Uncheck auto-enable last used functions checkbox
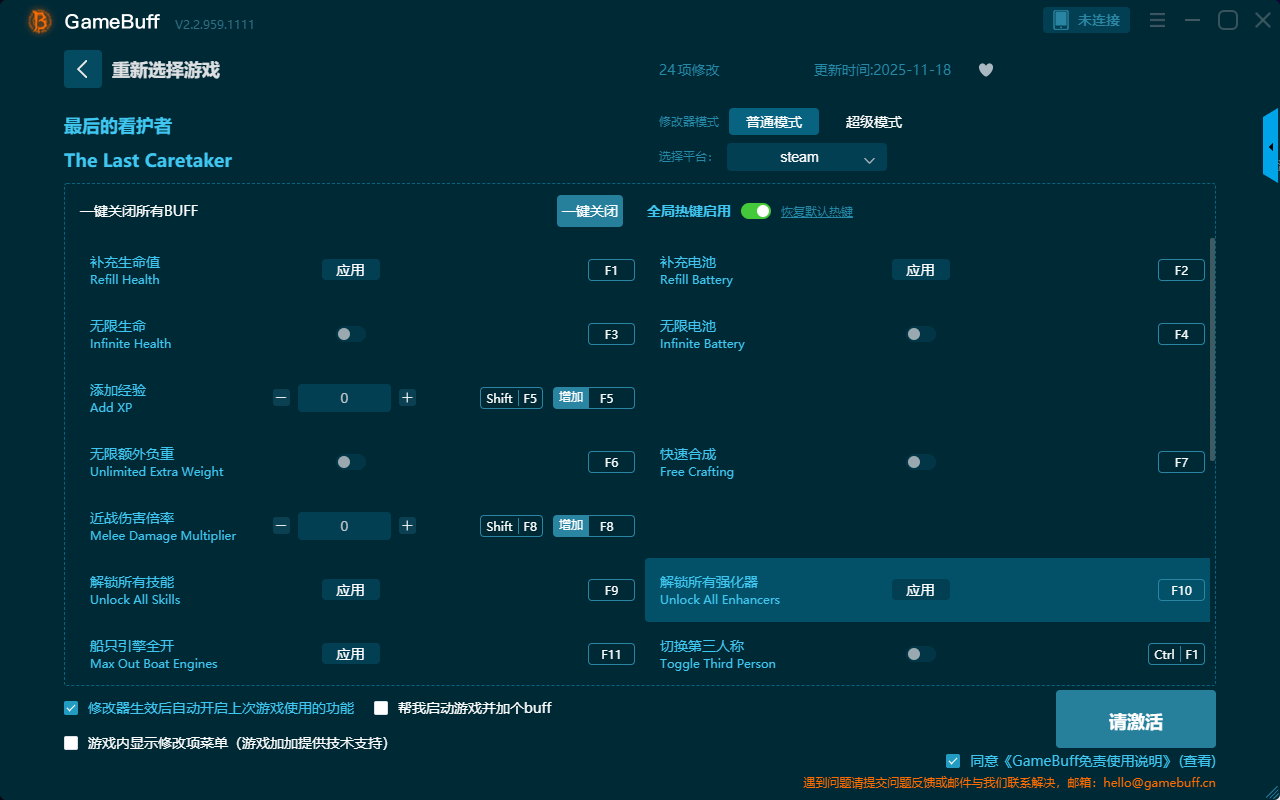This screenshot has height=800, width=1280. click(71, 708)
